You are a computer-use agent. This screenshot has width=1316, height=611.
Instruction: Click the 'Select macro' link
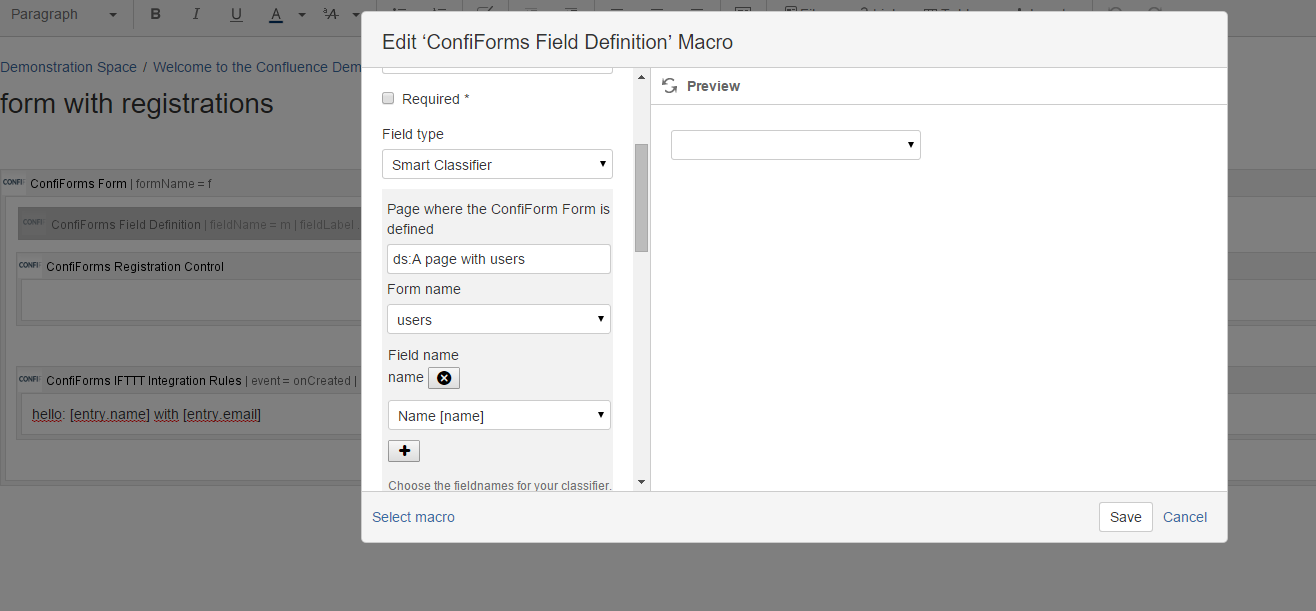coord(413,517)
